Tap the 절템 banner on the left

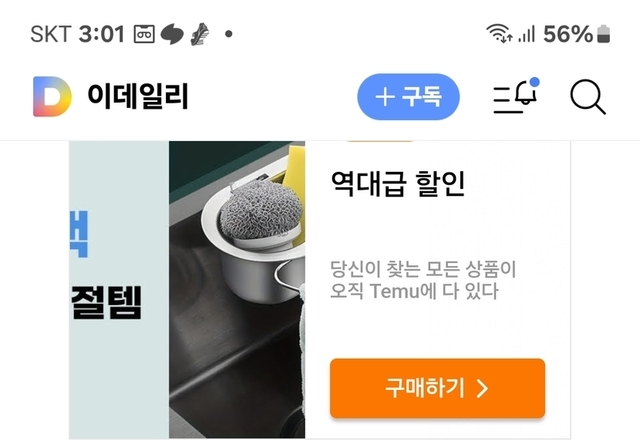coord(107,302)
